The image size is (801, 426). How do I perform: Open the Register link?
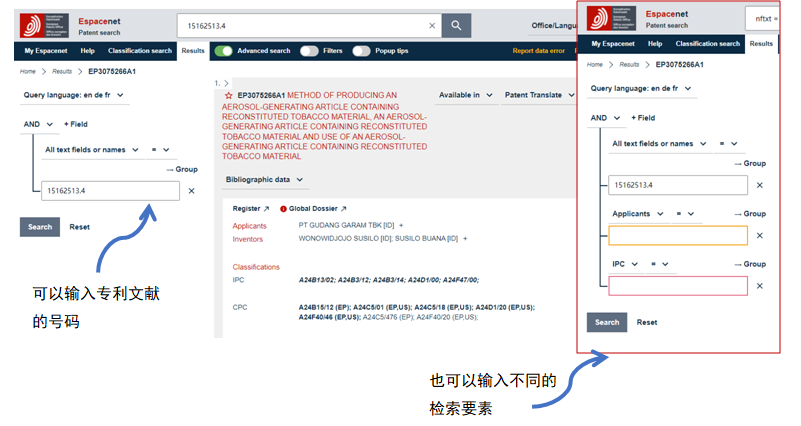point(251,209)
